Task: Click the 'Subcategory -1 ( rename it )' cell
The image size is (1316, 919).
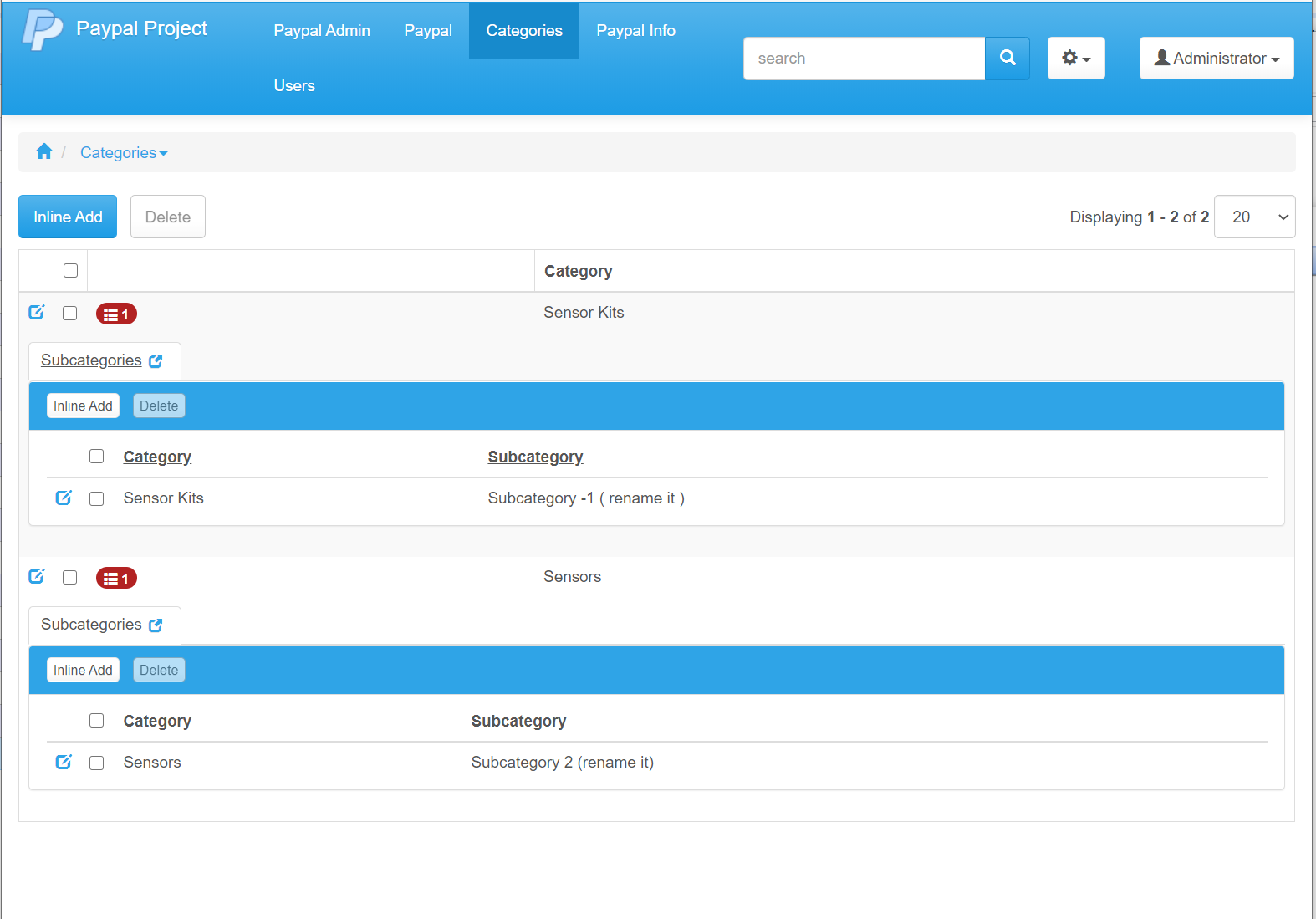Action: tap(586, 498)
